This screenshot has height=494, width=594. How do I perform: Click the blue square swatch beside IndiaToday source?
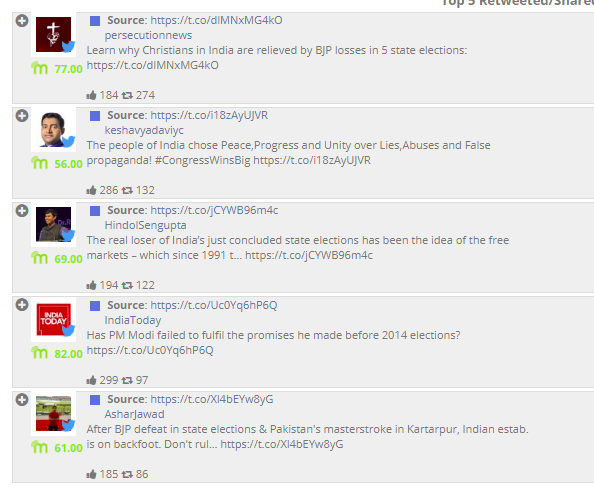[95, 306]
